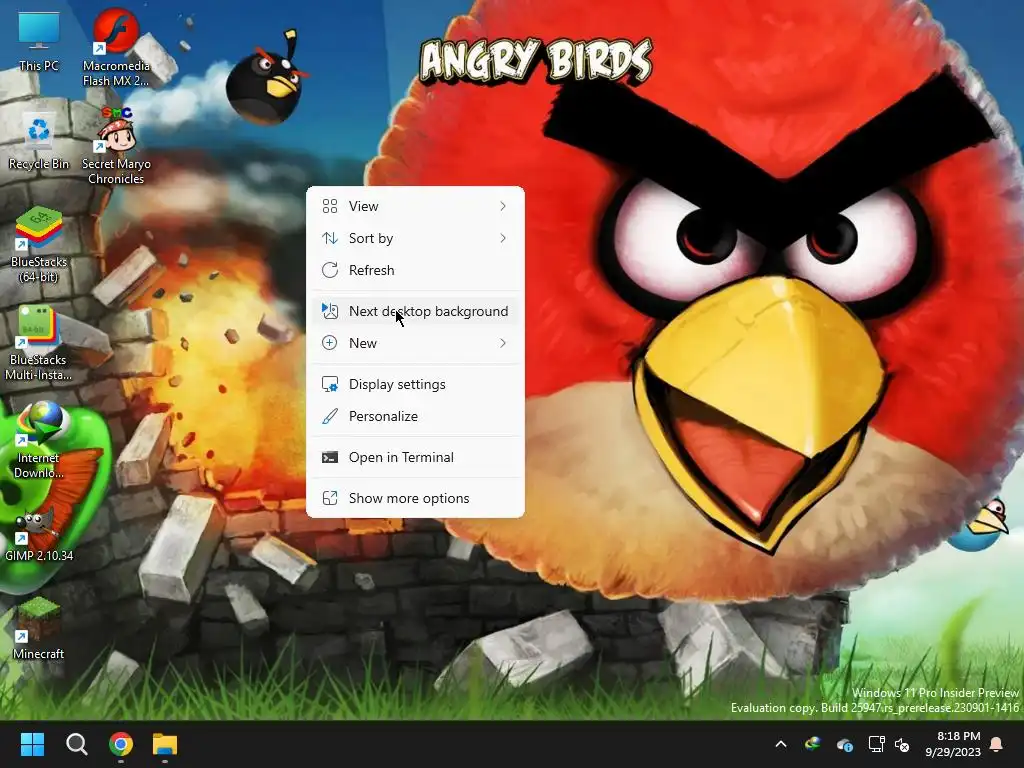Expand the Sort by chevron arrow
The image size is (1024, 768).
pos(502,238)
